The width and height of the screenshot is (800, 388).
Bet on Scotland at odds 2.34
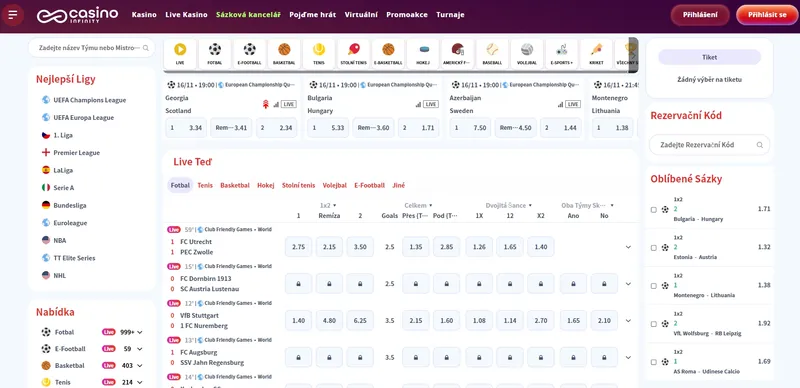pos(277,128)
